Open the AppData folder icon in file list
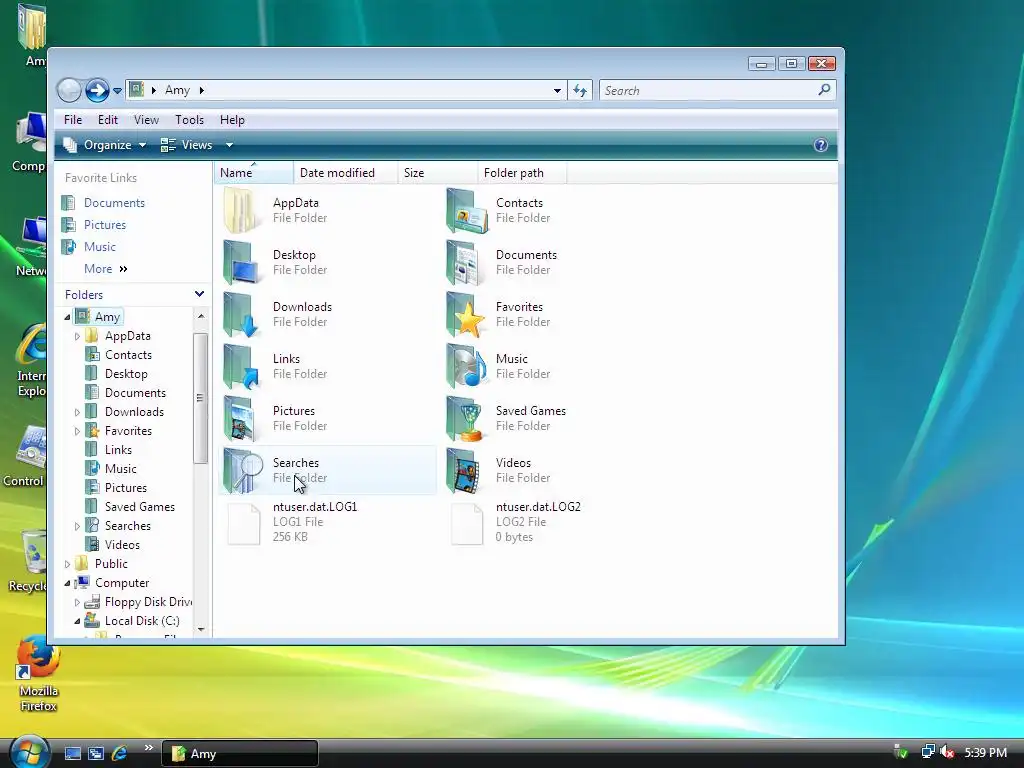The height and width of the screenshot is (768, 1024). point(240,210)
